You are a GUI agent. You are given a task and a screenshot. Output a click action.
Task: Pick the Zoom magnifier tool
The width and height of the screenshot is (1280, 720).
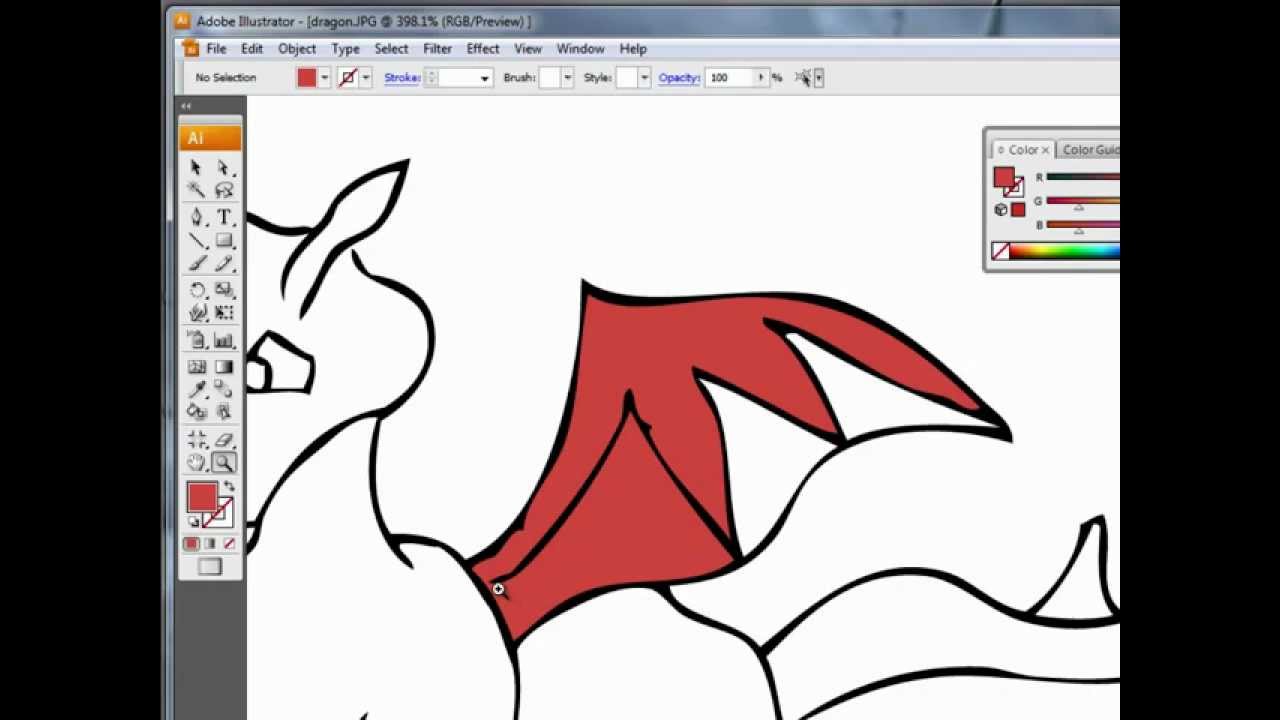point(223,462)
